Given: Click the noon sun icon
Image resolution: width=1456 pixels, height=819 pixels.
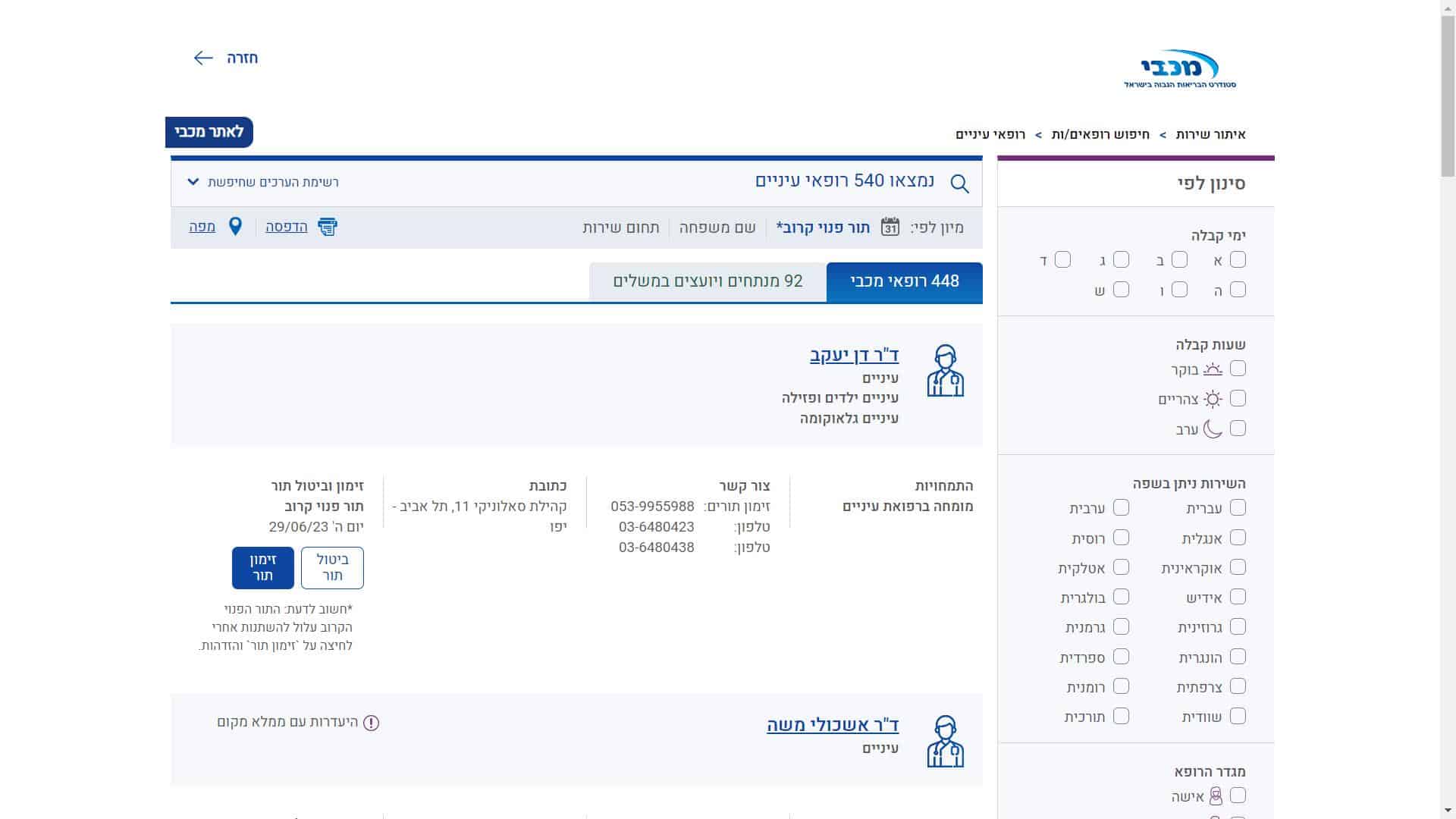Looking at the screenshot, I should tap(1213, 399).
